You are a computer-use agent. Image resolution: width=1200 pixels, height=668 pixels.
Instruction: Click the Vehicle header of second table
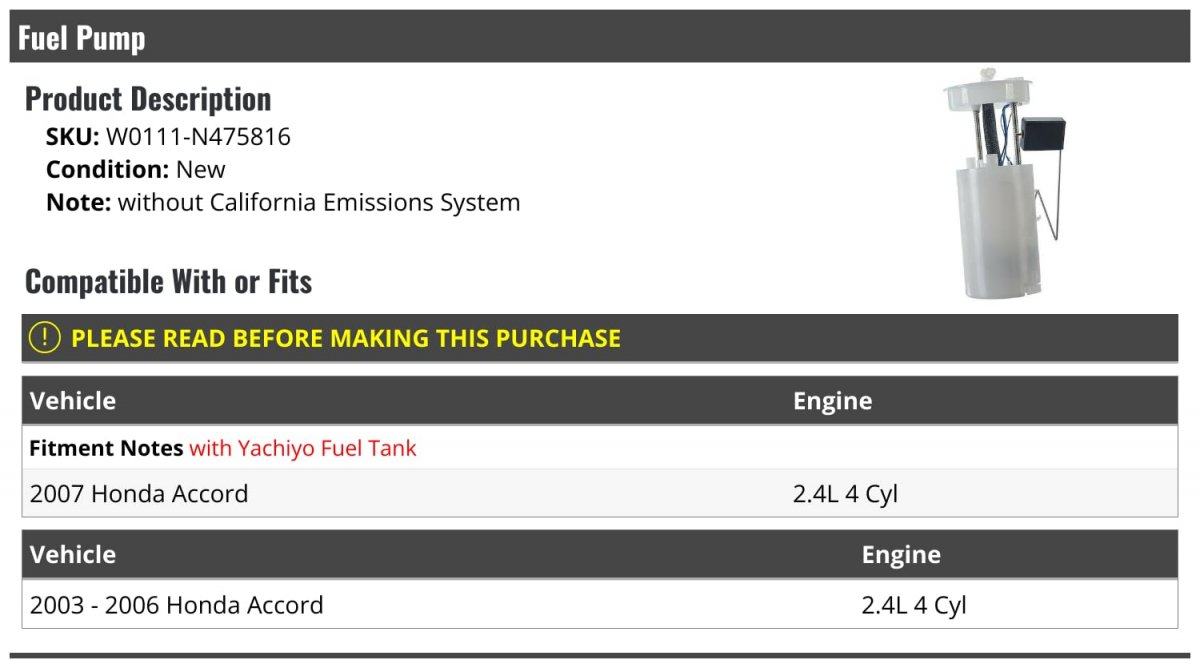pyautogui.click(x=73, y=555)
